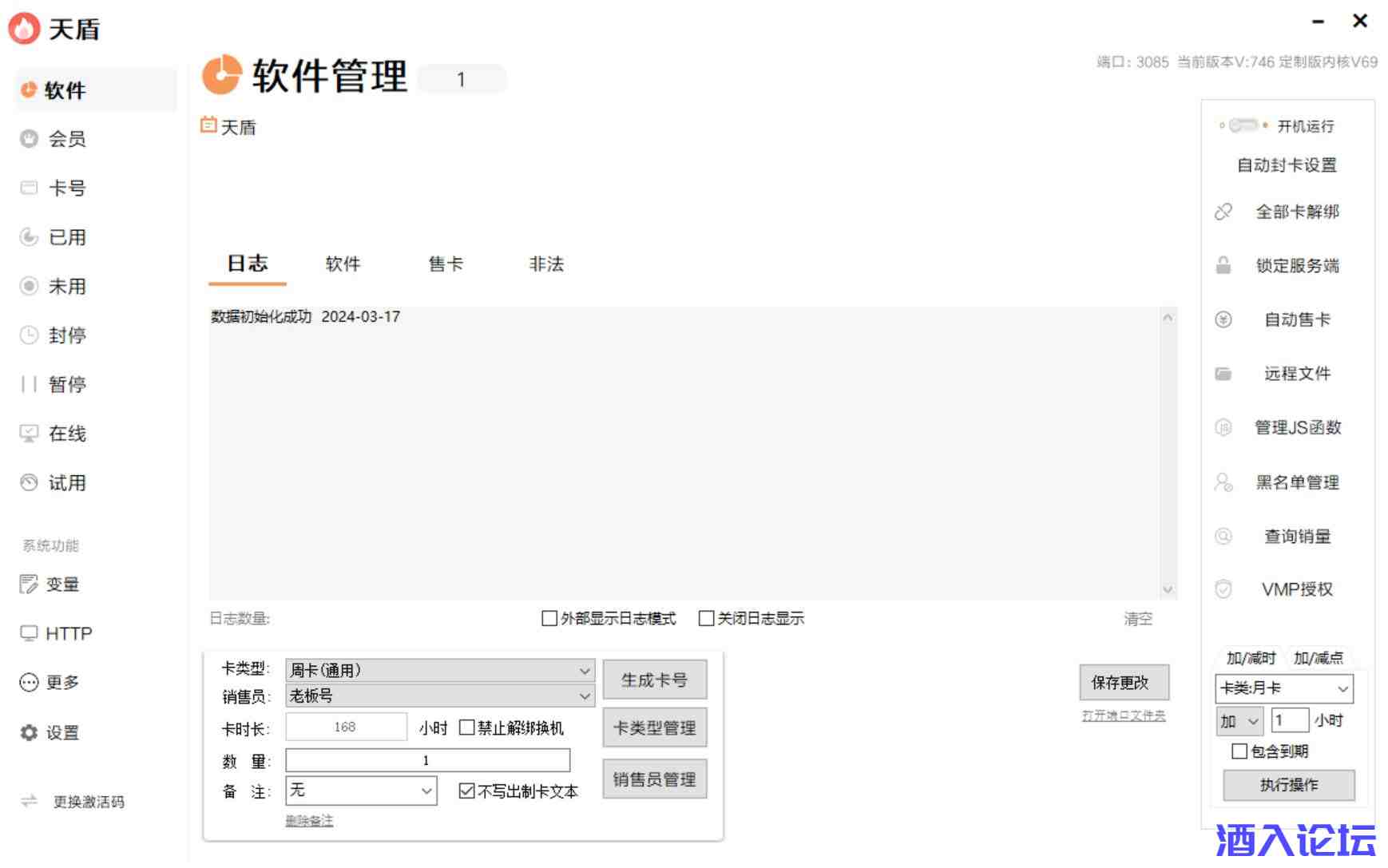This screenshot has height=868, width=1388.
Task: Toggle the startup run switch
Action: pos(1243,125)
